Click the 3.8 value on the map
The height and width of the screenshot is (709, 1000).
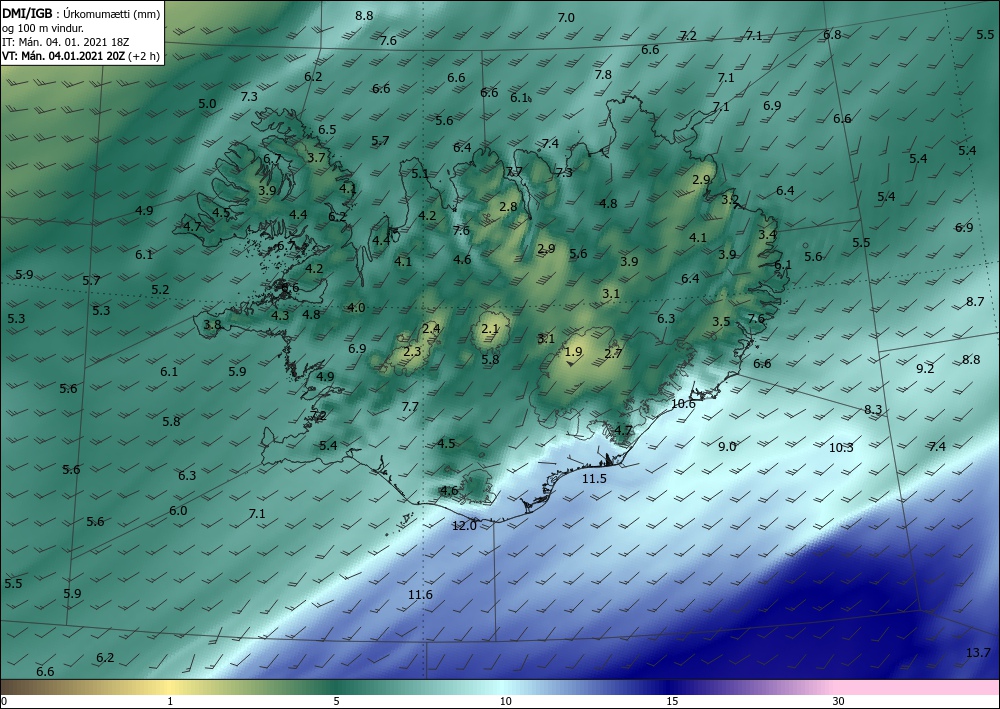click(212, 325)
